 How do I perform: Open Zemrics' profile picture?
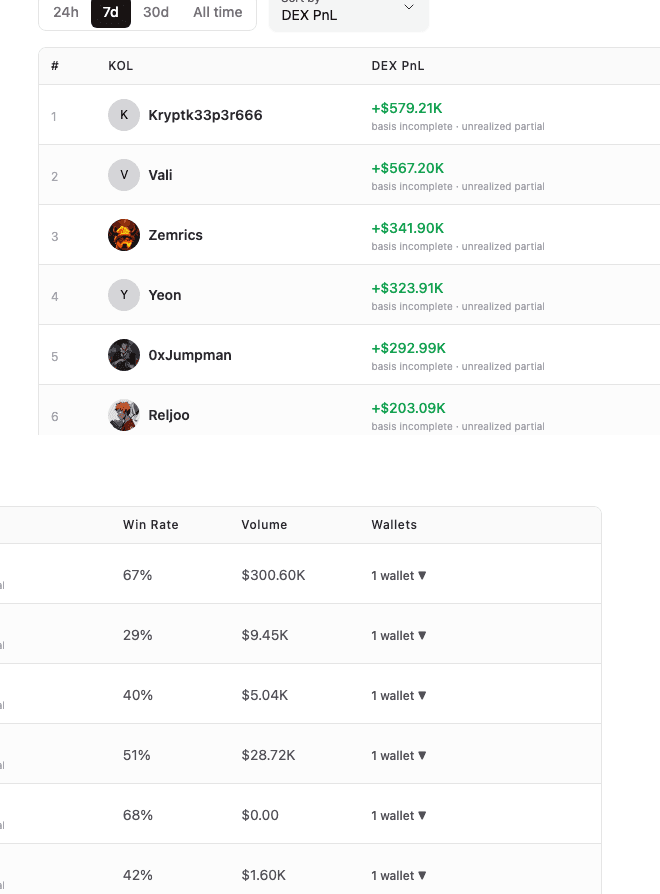(x=124, y=235)
